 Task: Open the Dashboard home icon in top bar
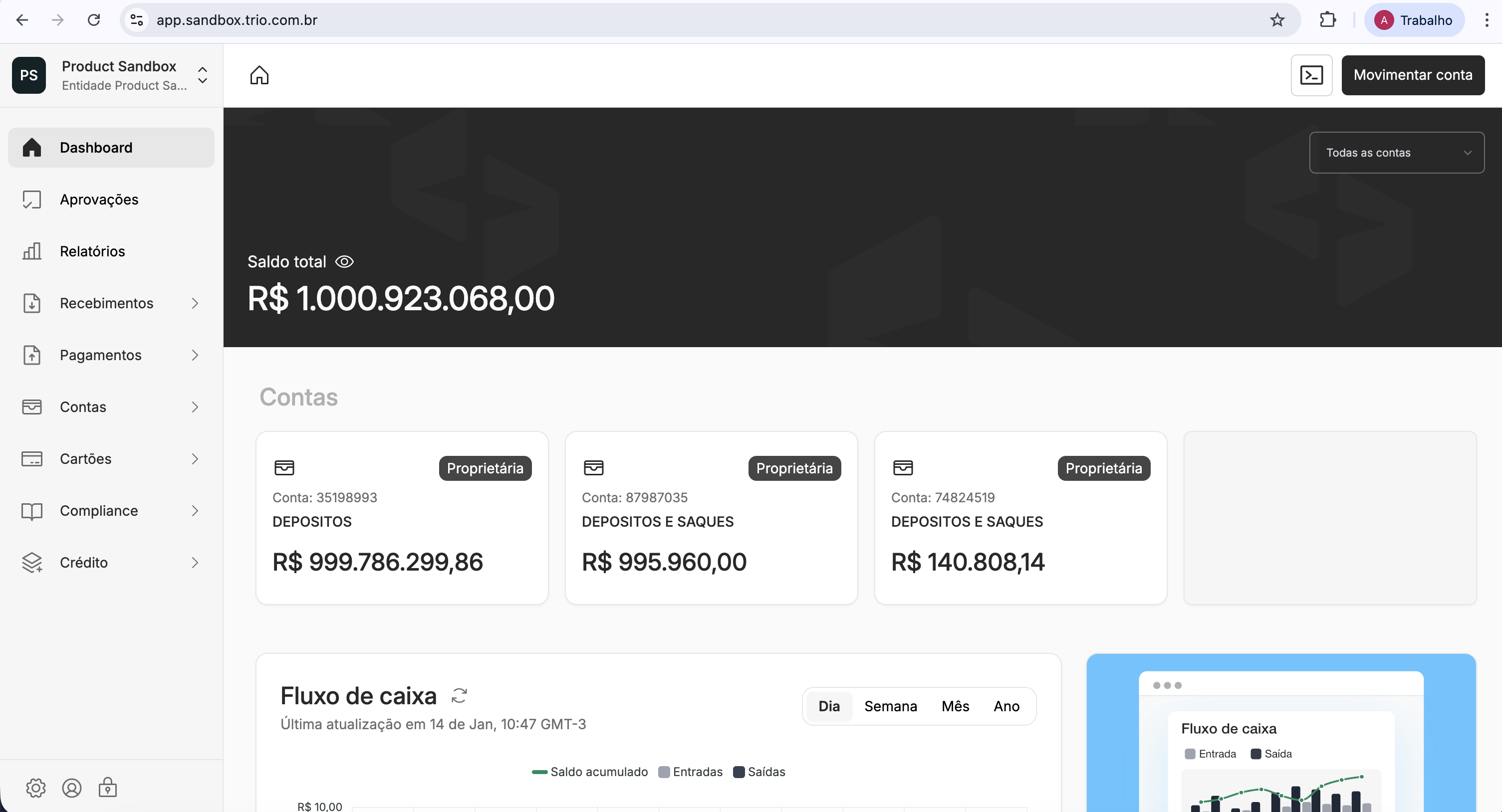tap(259, 75)
